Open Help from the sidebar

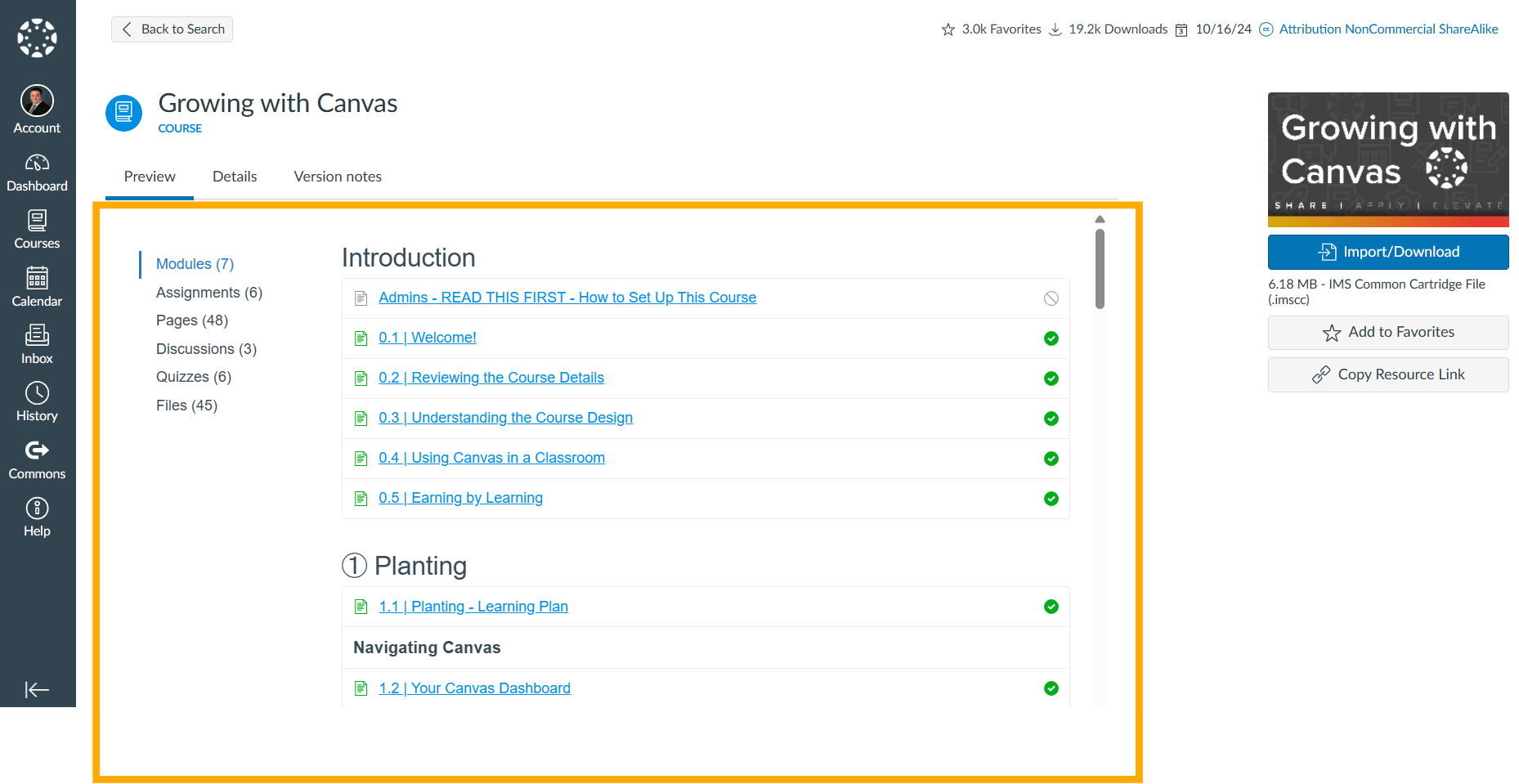tap(37, 515)
